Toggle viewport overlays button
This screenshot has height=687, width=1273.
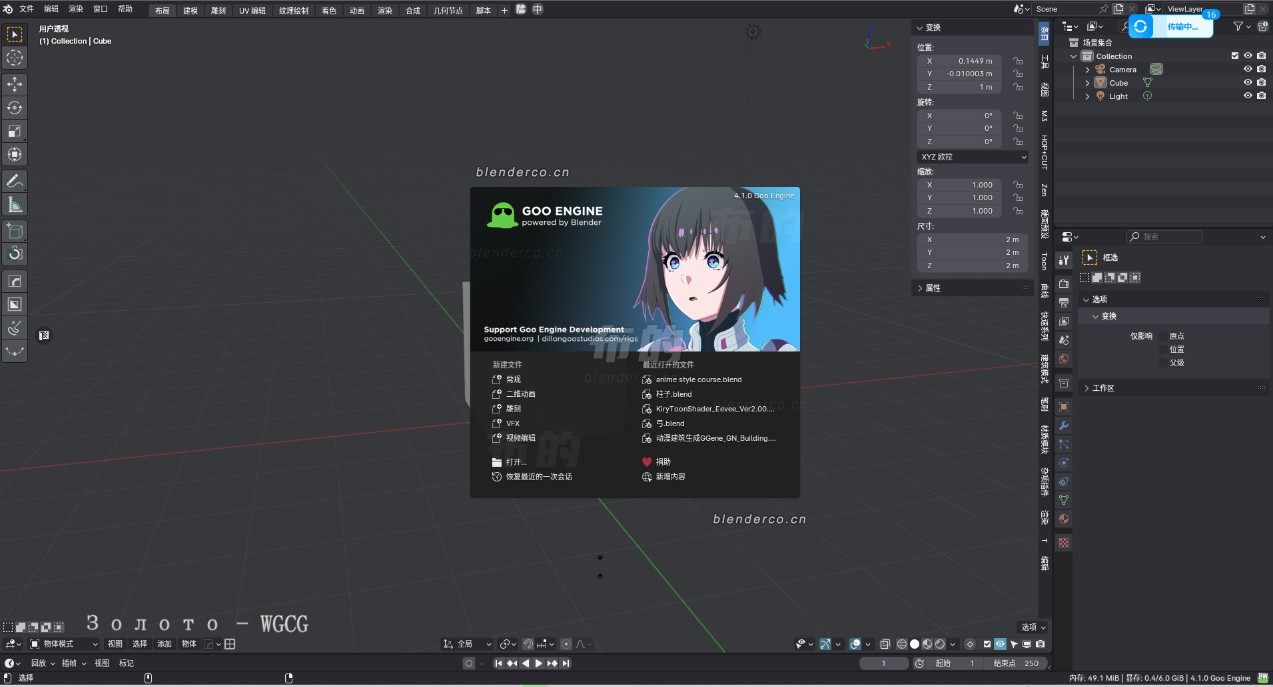point(856,644)
